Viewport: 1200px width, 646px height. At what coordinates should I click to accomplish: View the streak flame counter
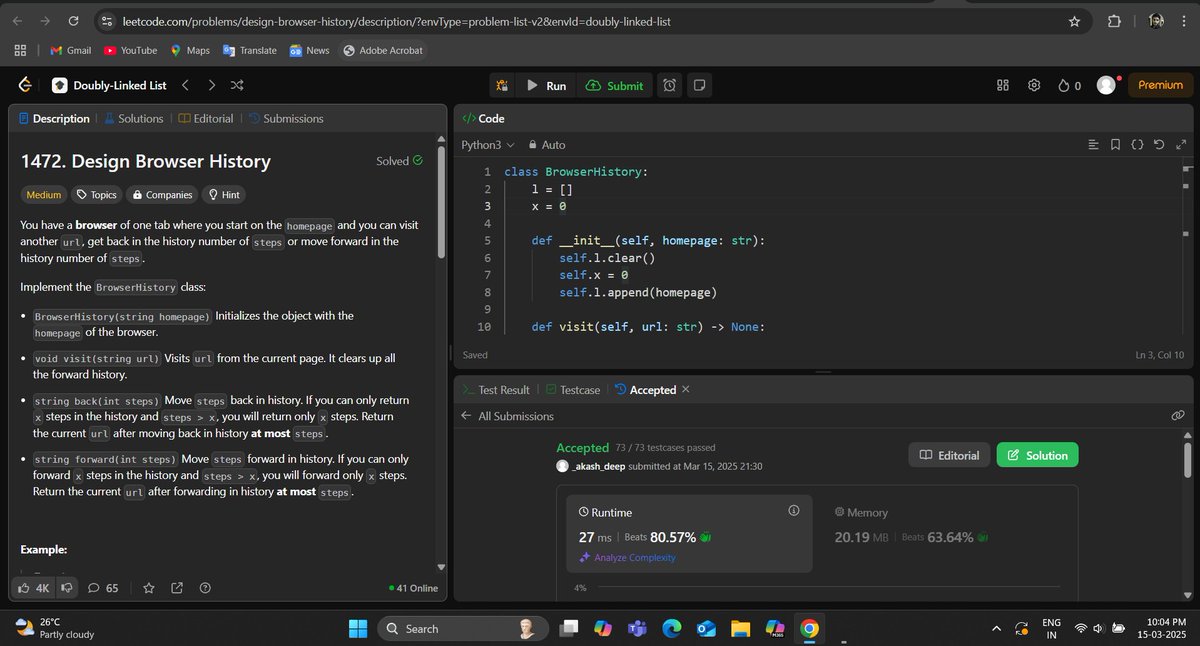tap(1069, 86)
